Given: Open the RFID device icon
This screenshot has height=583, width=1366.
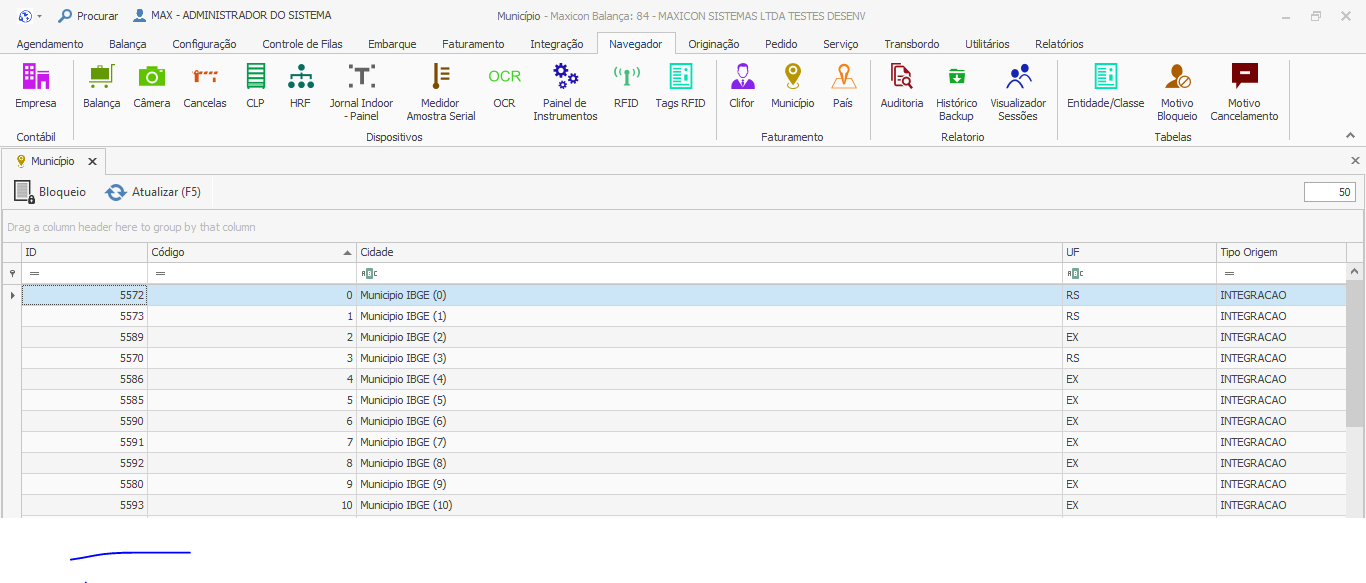Looking at the screenshot, I should point(626,86).
